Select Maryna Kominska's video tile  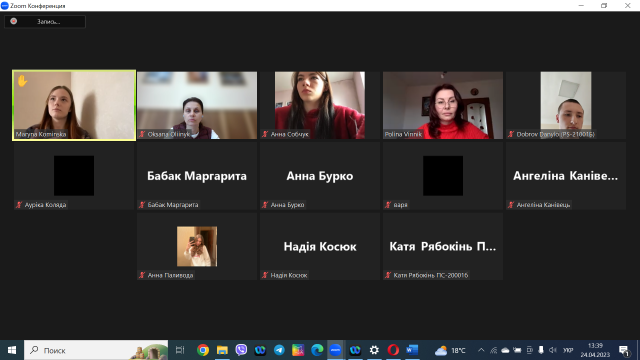(x=74, y=105)
